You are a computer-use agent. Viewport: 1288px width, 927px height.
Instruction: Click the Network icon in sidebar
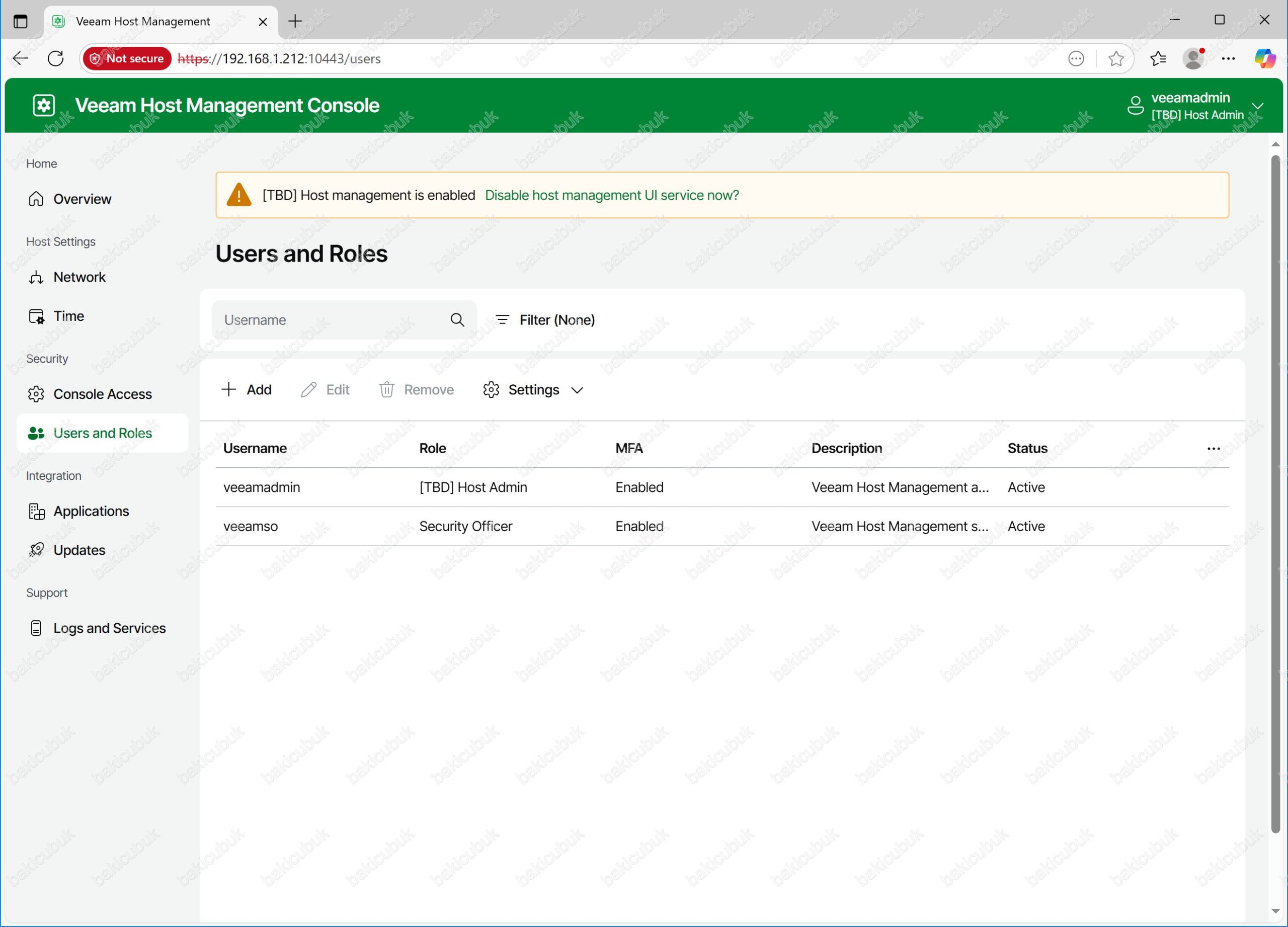pyautogui.click(x=36, y=277)
